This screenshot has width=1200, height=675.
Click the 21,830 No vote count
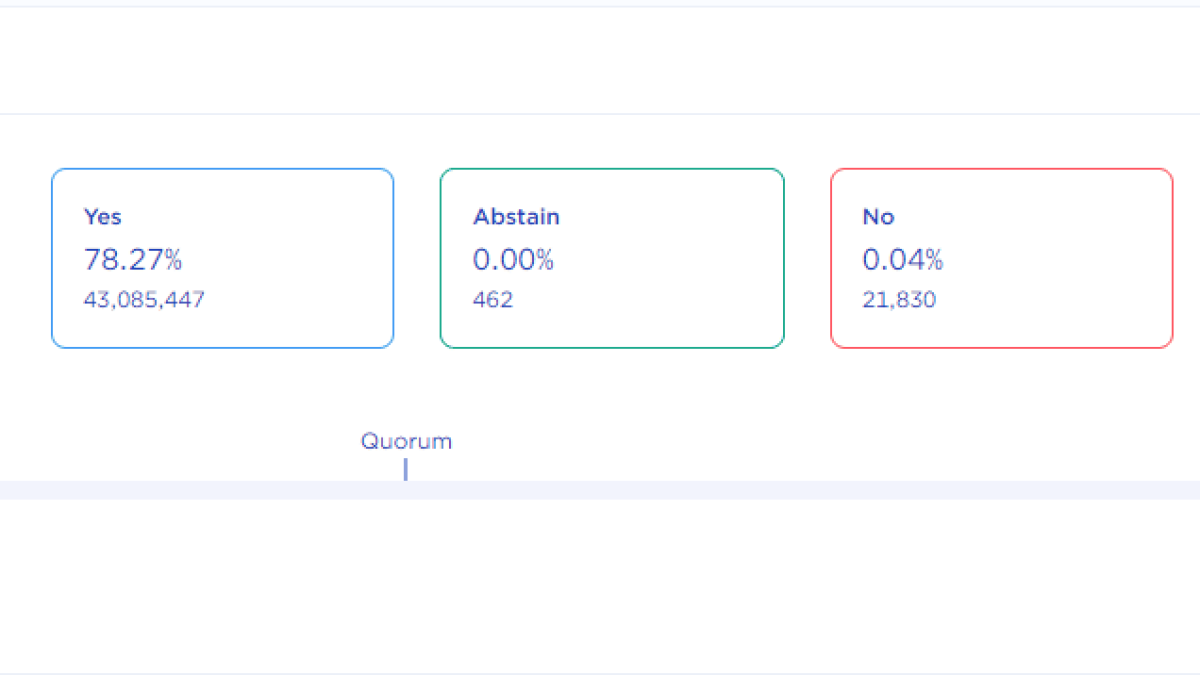point(899,299)
